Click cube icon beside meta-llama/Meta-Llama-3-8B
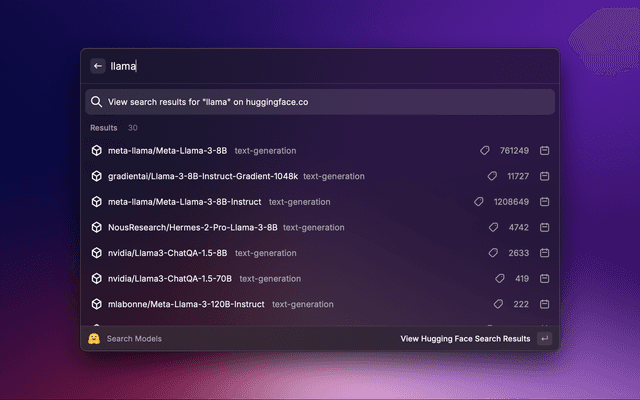The width and height of the screenshot is (640, 400). [x=97, y=151]
